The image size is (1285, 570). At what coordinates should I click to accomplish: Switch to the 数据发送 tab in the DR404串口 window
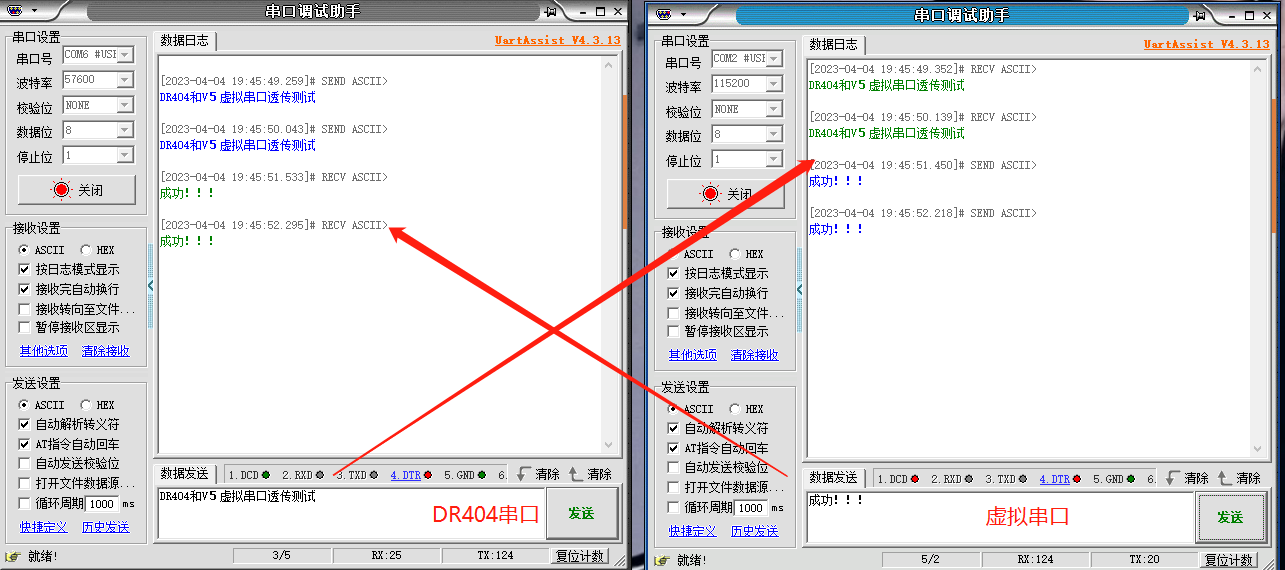coord(184,474)
